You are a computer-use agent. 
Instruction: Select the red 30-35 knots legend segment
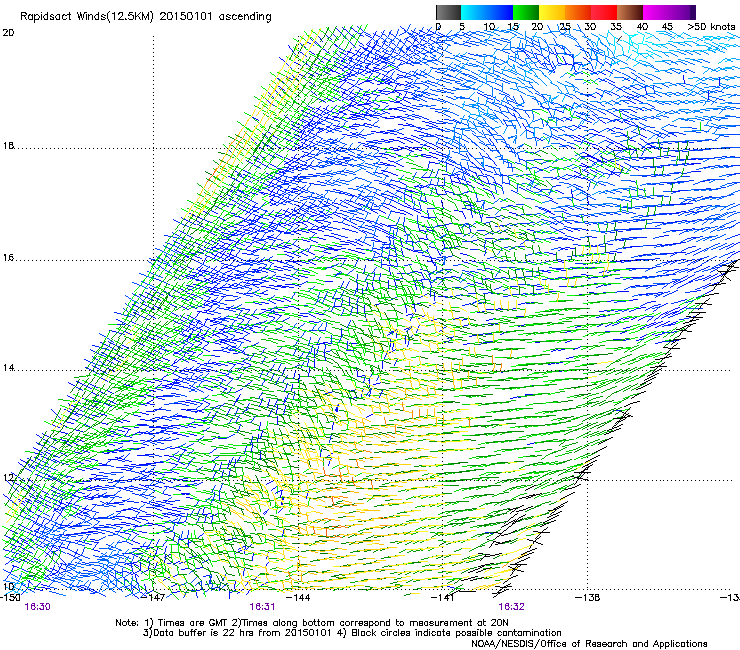[x=604, y=12]
